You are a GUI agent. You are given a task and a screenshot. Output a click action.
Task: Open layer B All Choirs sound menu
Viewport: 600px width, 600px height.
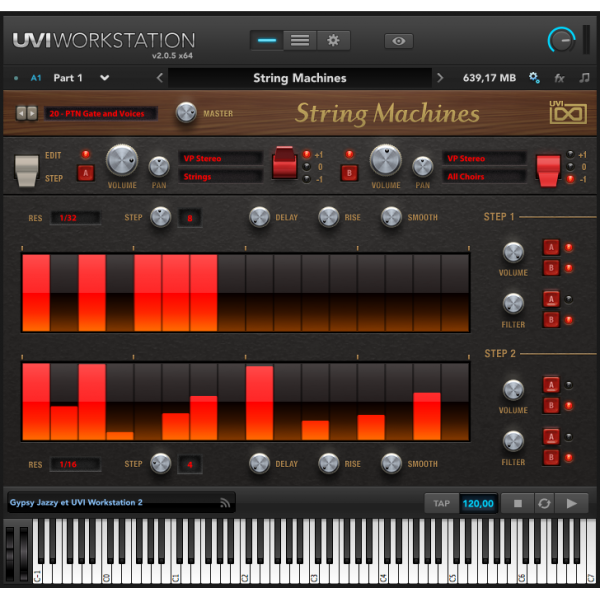(x=484, y=176)
